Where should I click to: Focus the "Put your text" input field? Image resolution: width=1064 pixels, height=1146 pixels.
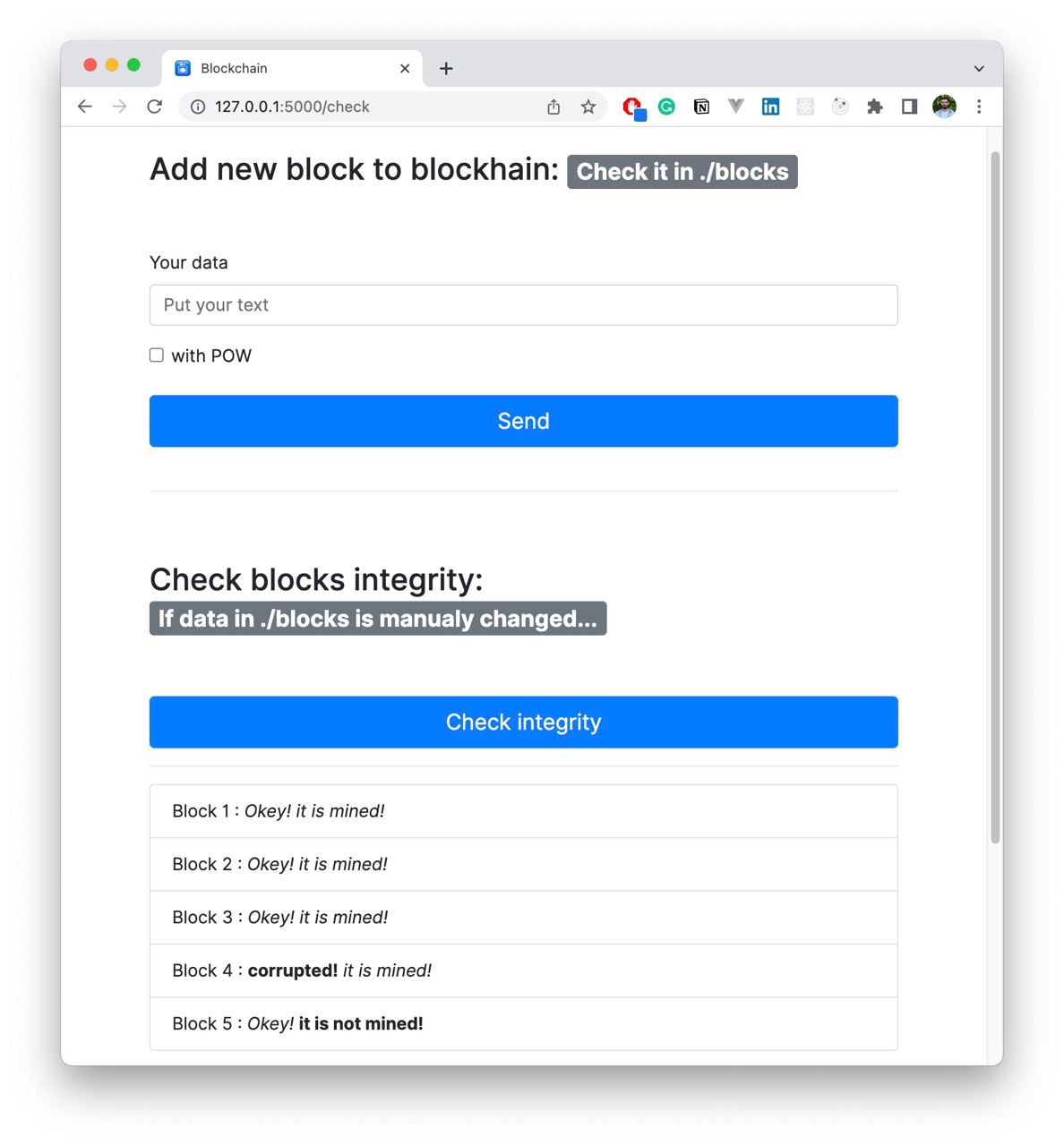(x=524, y=305)
